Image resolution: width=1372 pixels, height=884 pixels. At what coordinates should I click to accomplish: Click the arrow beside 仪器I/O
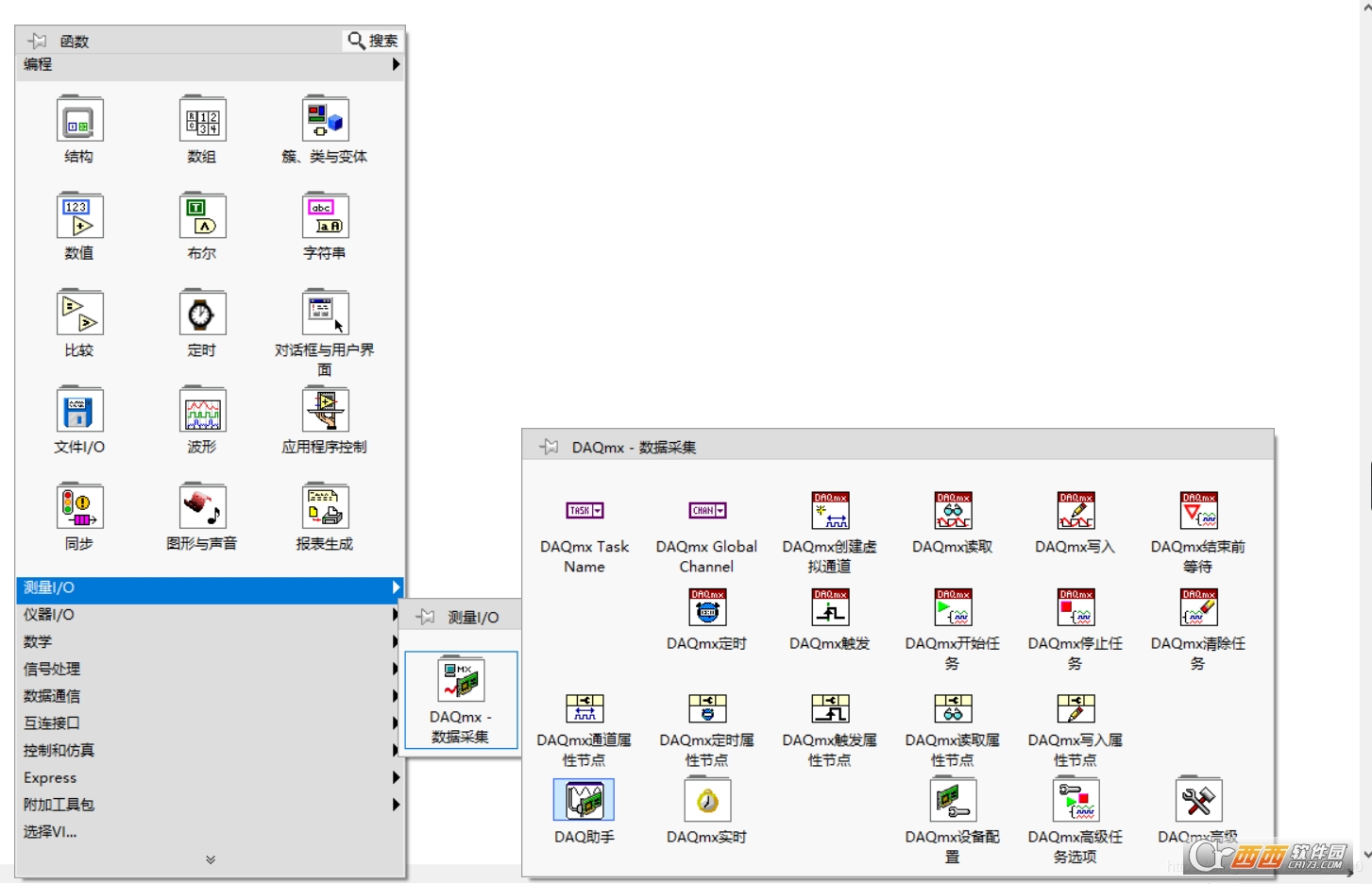pos(396,615)
